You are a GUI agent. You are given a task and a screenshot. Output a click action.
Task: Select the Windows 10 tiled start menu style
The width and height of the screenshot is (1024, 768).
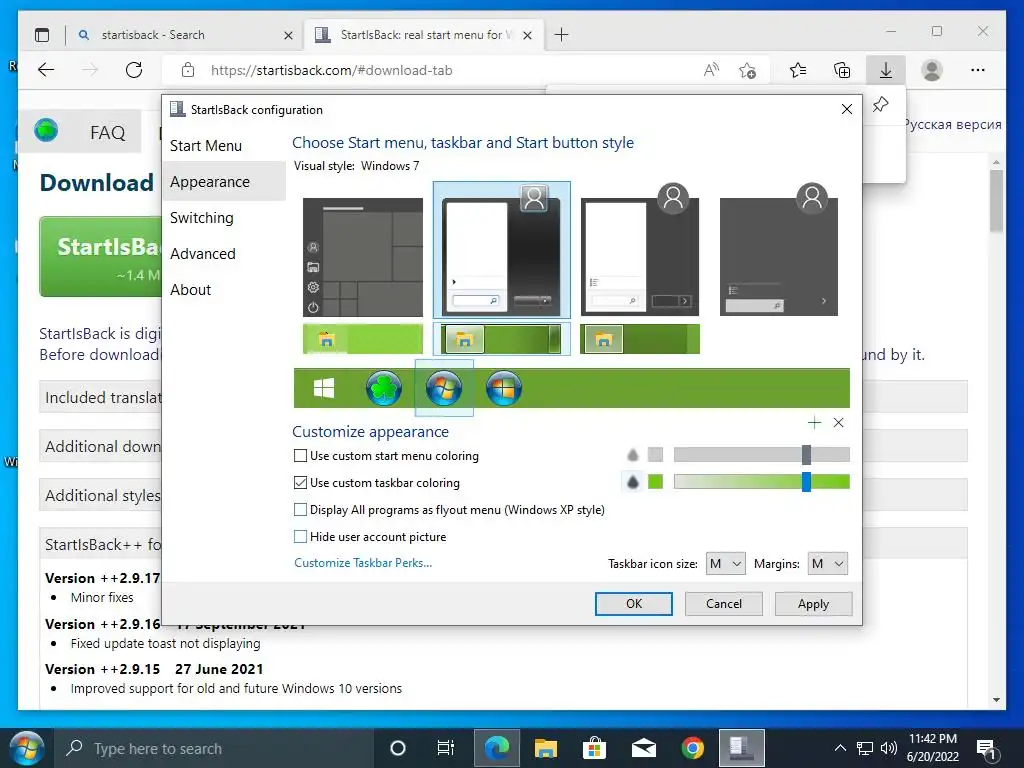tap(363, 257)
